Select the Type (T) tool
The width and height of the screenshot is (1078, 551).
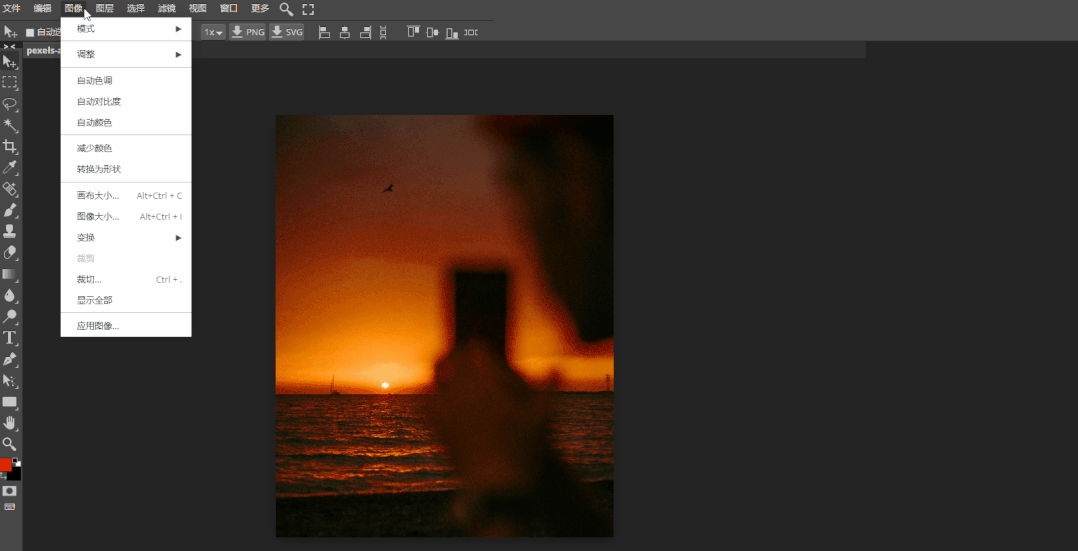pyautogui.click(x=10, y=337)
